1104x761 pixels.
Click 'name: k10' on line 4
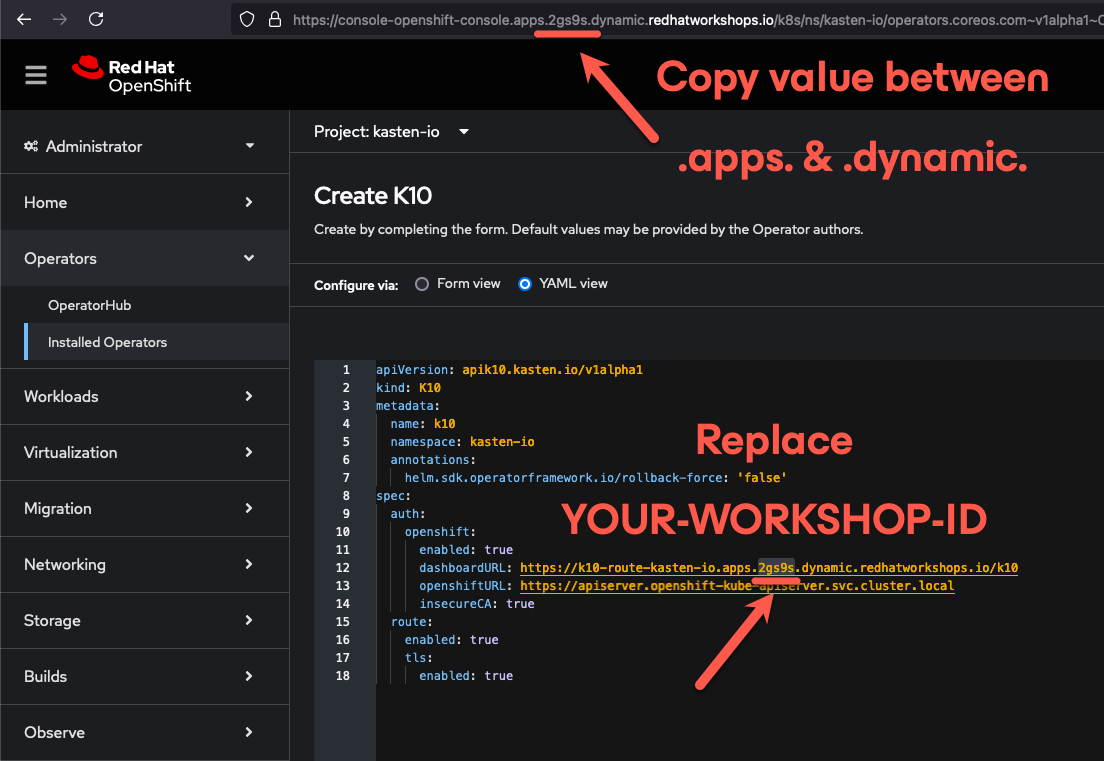tap(423, 424)
